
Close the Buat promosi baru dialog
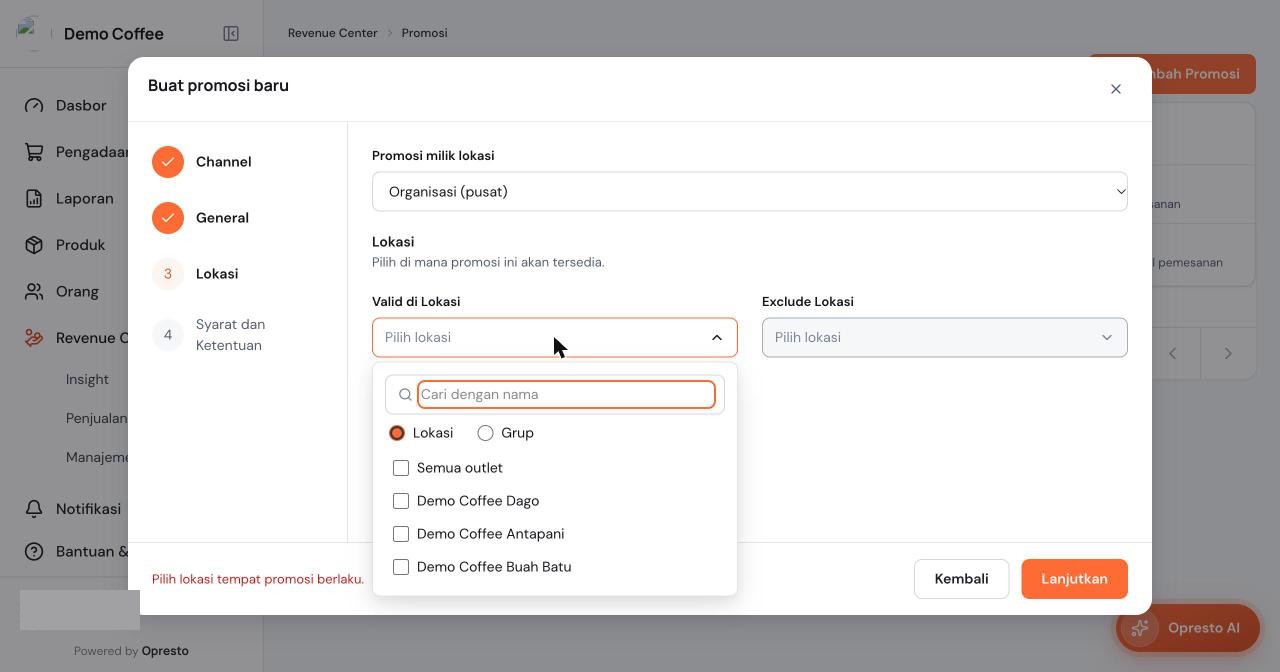(x=1116, y=89)
